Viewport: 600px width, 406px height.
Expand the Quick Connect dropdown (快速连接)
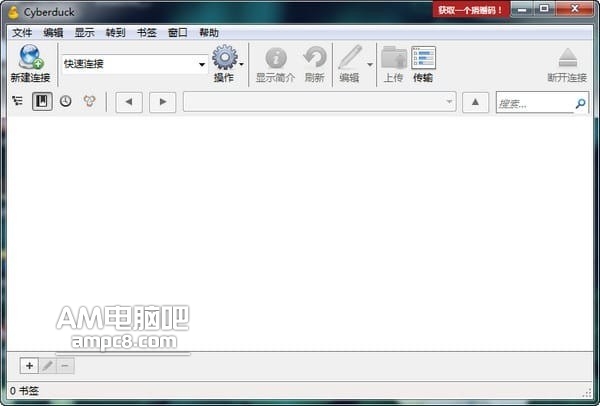pos(202,64)
